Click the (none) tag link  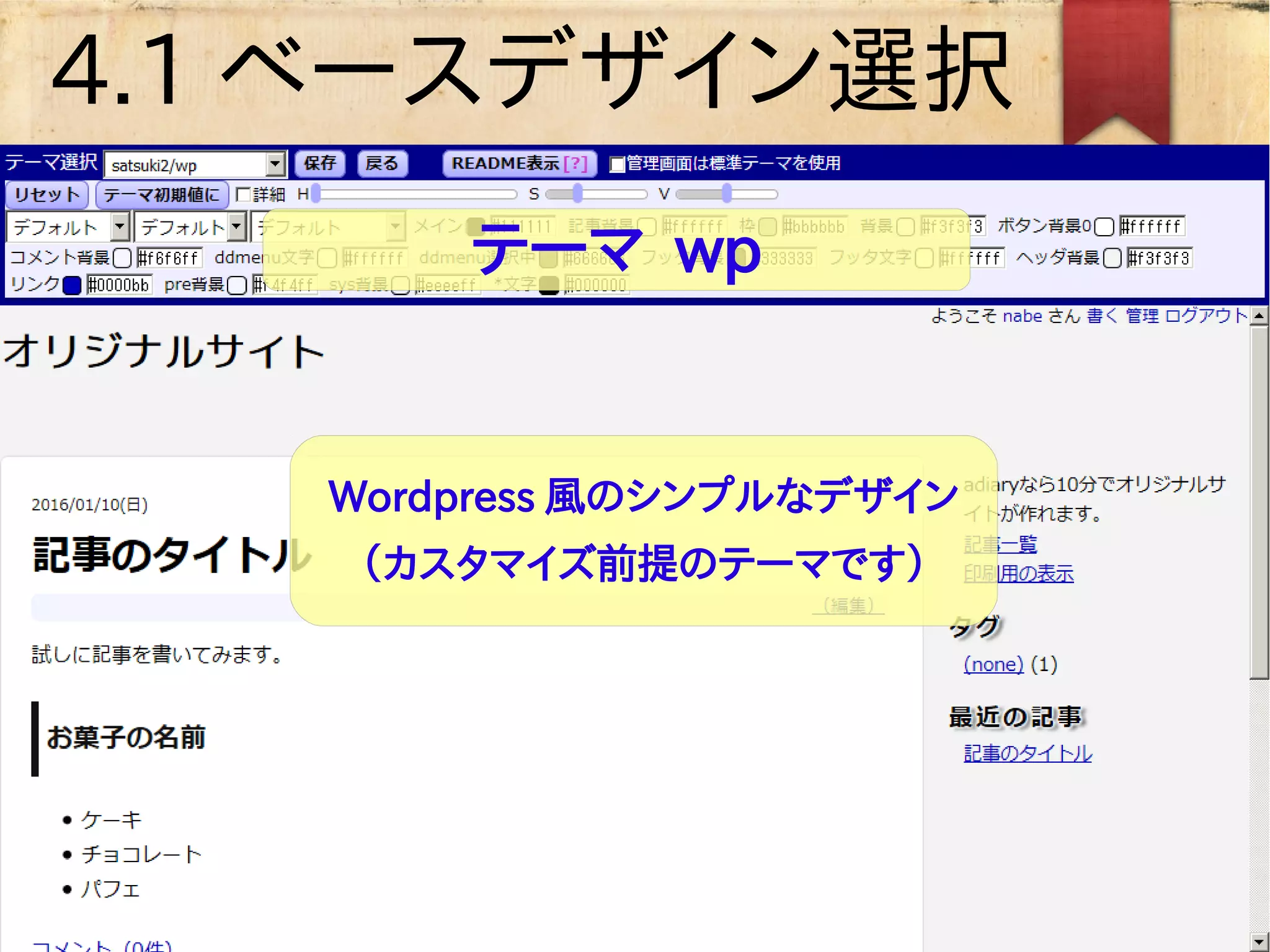point(993,664)
